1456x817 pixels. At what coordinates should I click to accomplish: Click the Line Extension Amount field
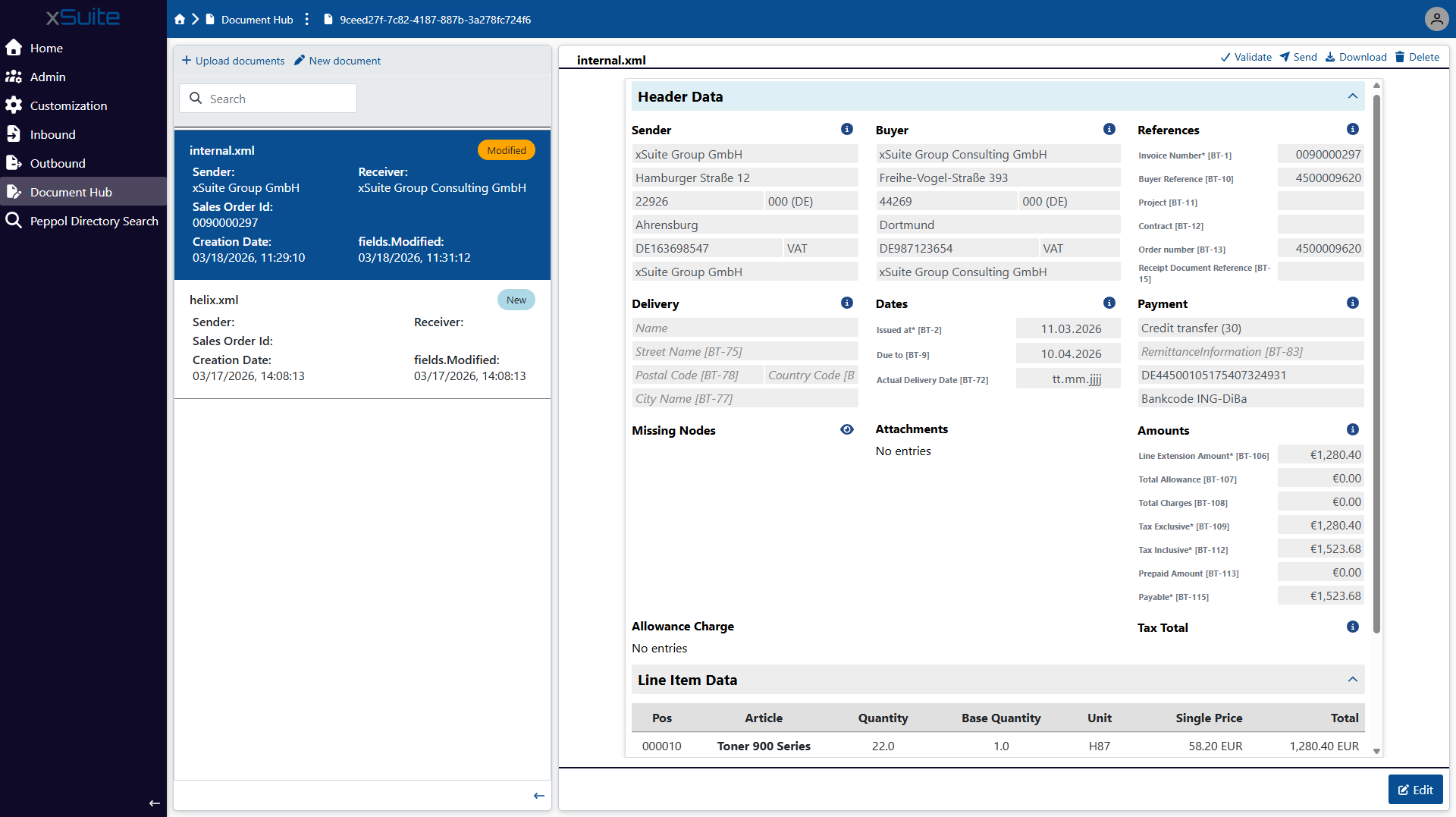[1320, 455]
